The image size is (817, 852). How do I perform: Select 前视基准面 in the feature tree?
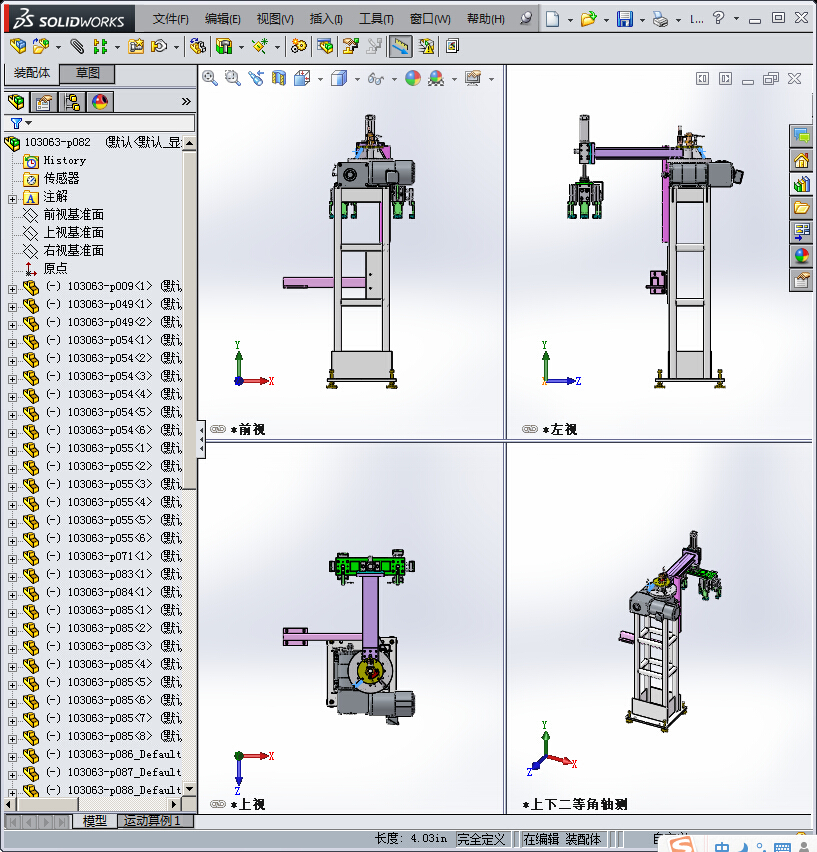(x=73, y=215)
